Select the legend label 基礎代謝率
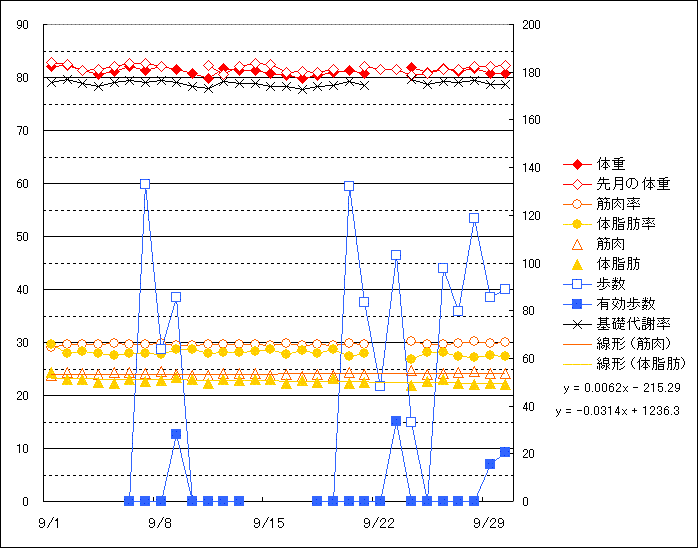Viewport: 698px width, 548px height. pos(633,324)
